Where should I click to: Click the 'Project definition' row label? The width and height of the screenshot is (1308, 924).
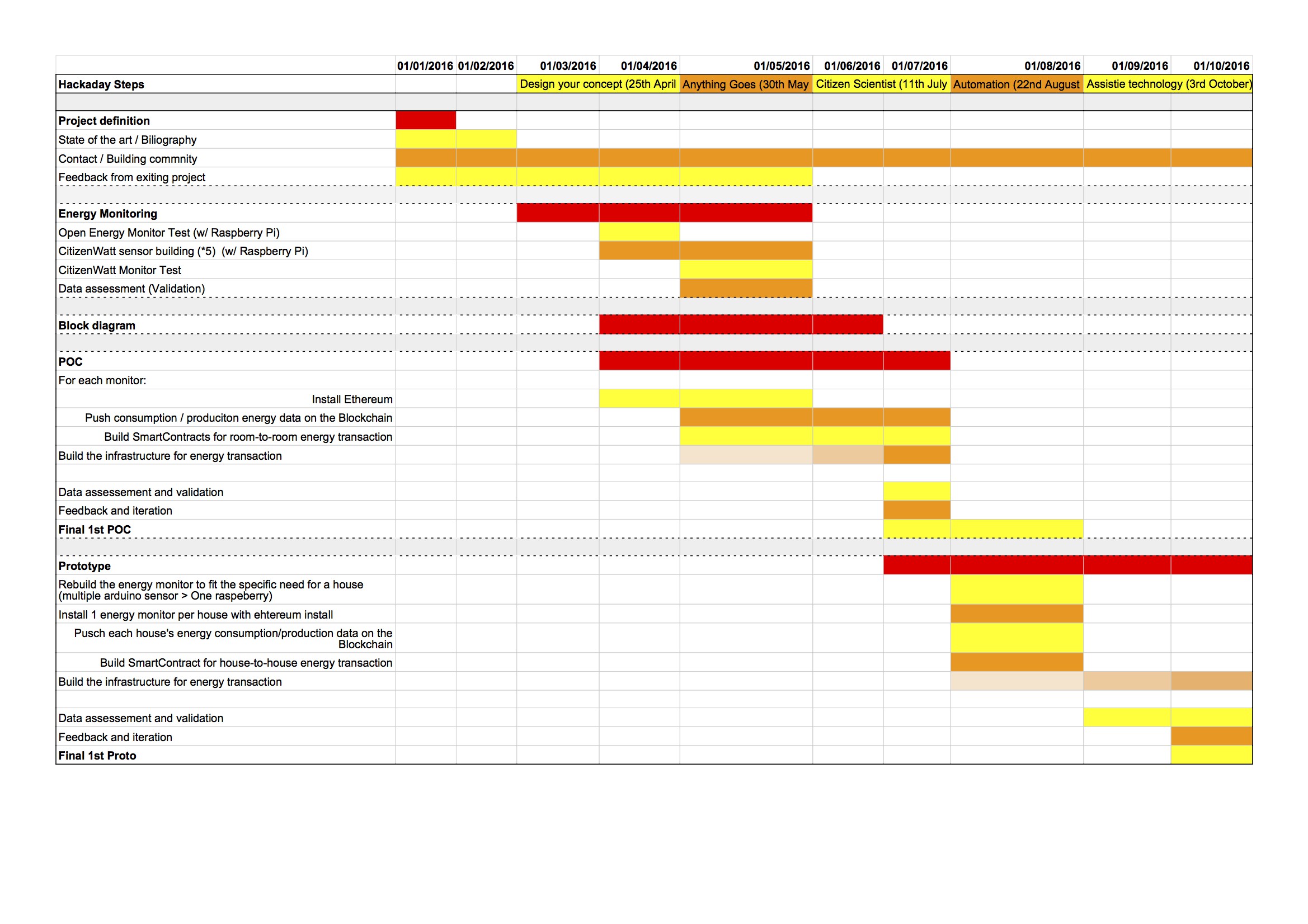[x=103, y=121]
